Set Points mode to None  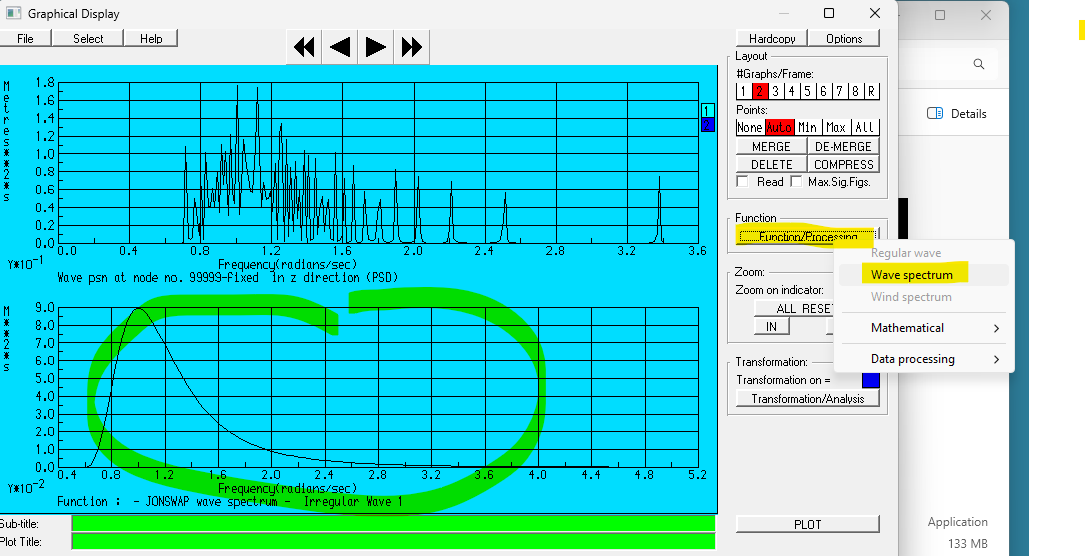click(x=749, y=127)
